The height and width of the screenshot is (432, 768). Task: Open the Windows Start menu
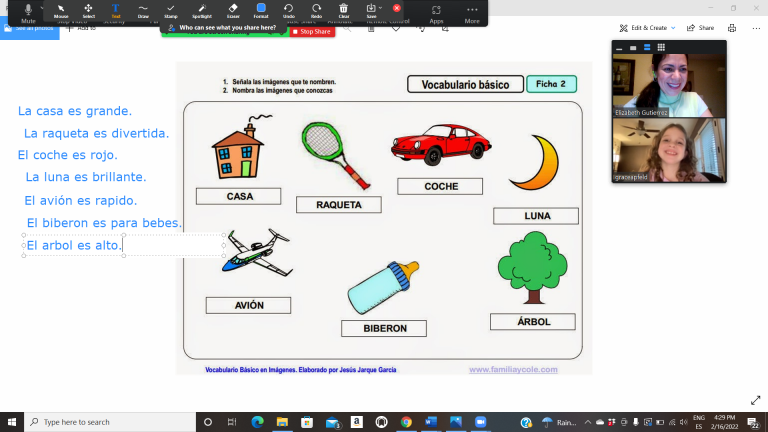coord(12,422)
